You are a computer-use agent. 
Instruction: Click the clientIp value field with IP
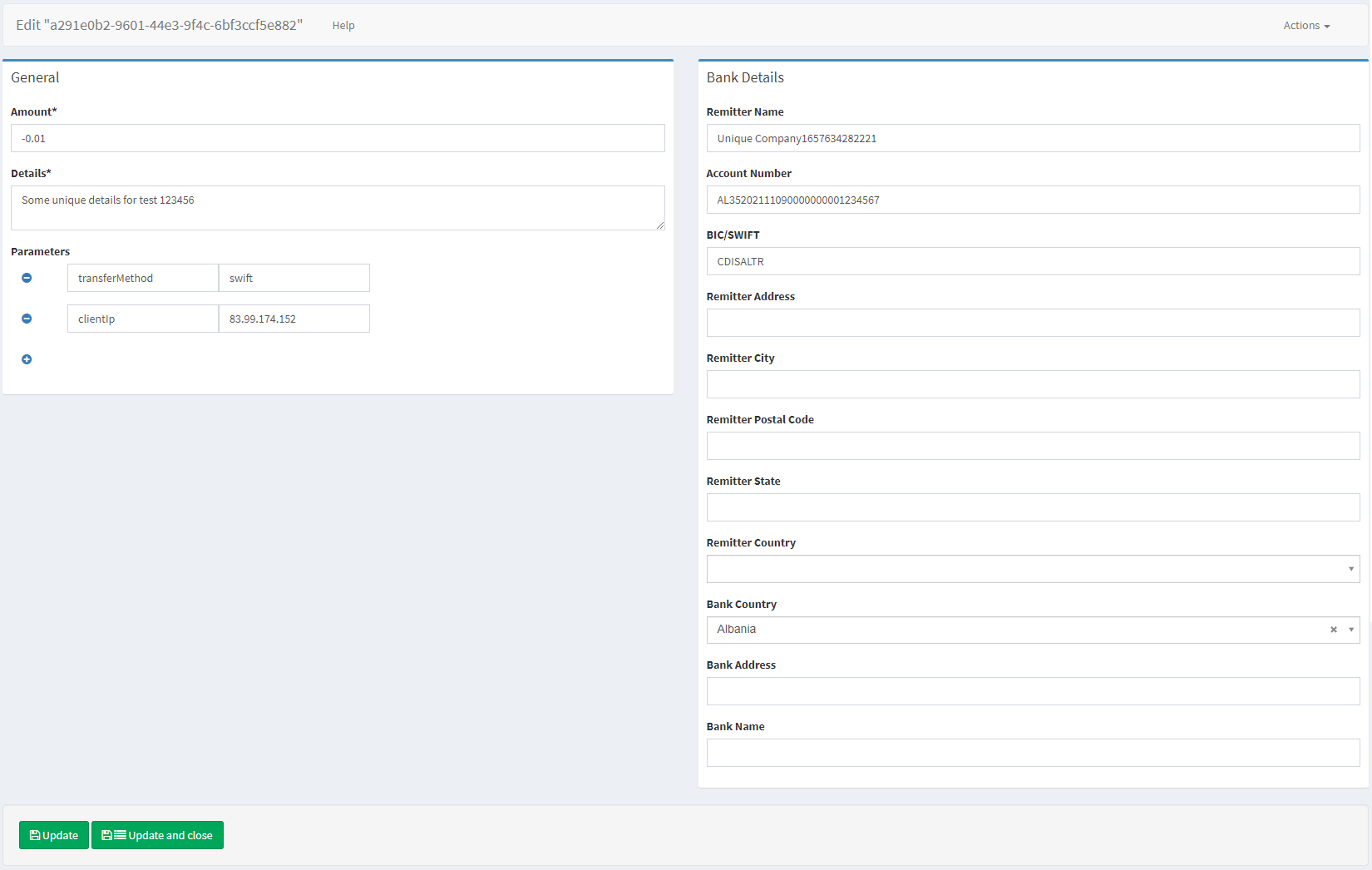[294, 319]
